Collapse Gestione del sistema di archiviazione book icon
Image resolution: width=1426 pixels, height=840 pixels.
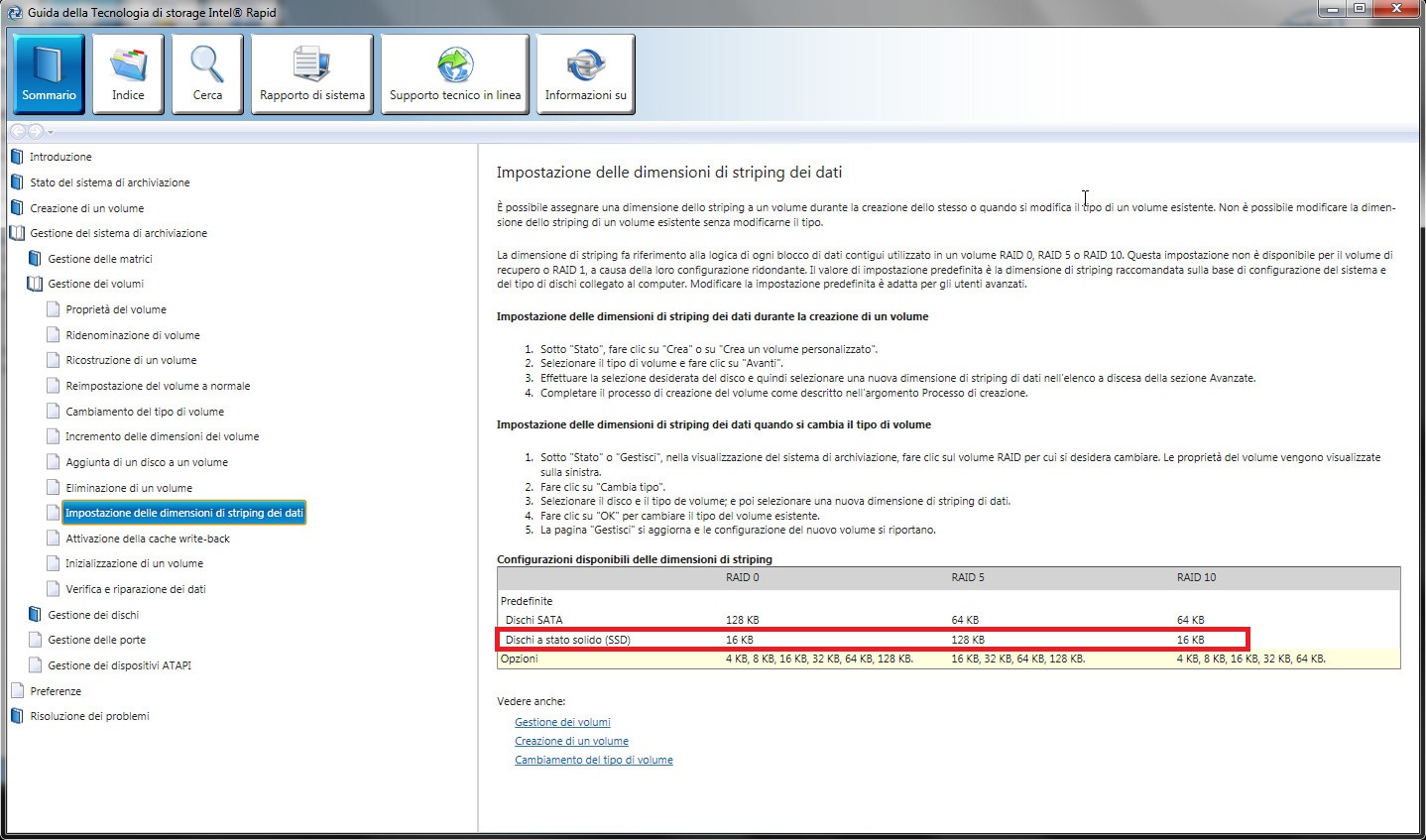[x=17, y=233]
